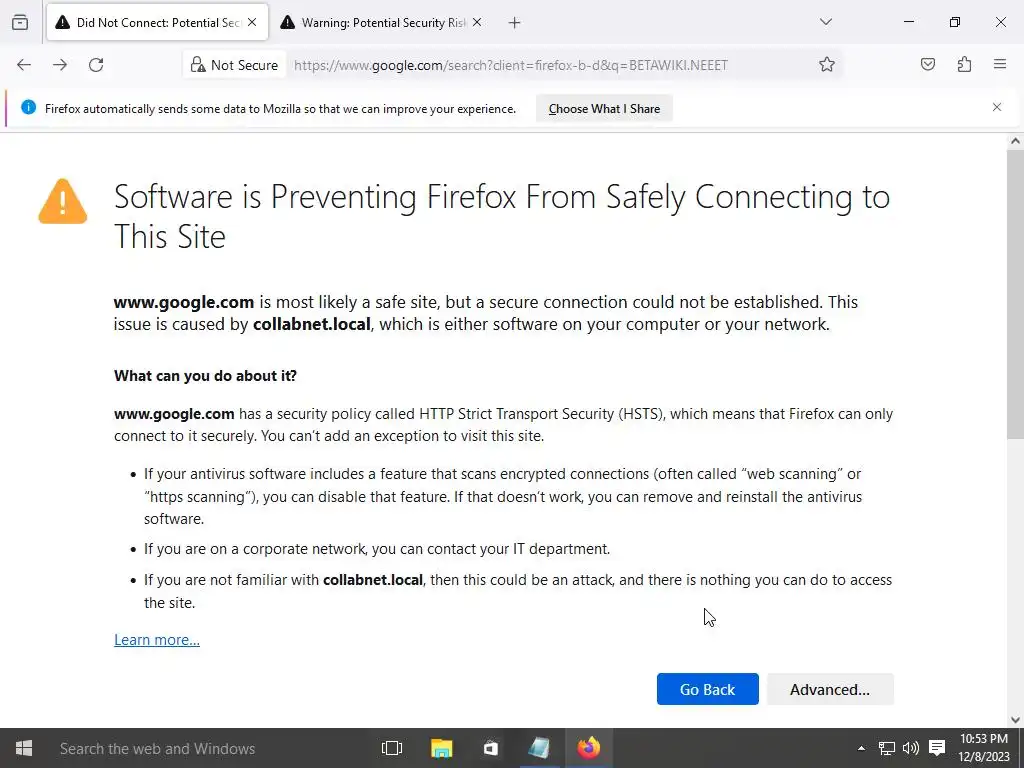Viewport: 1024px width, 768px height.
Task: Open the Firefox application menu
Action: (x=1000, y=65)
